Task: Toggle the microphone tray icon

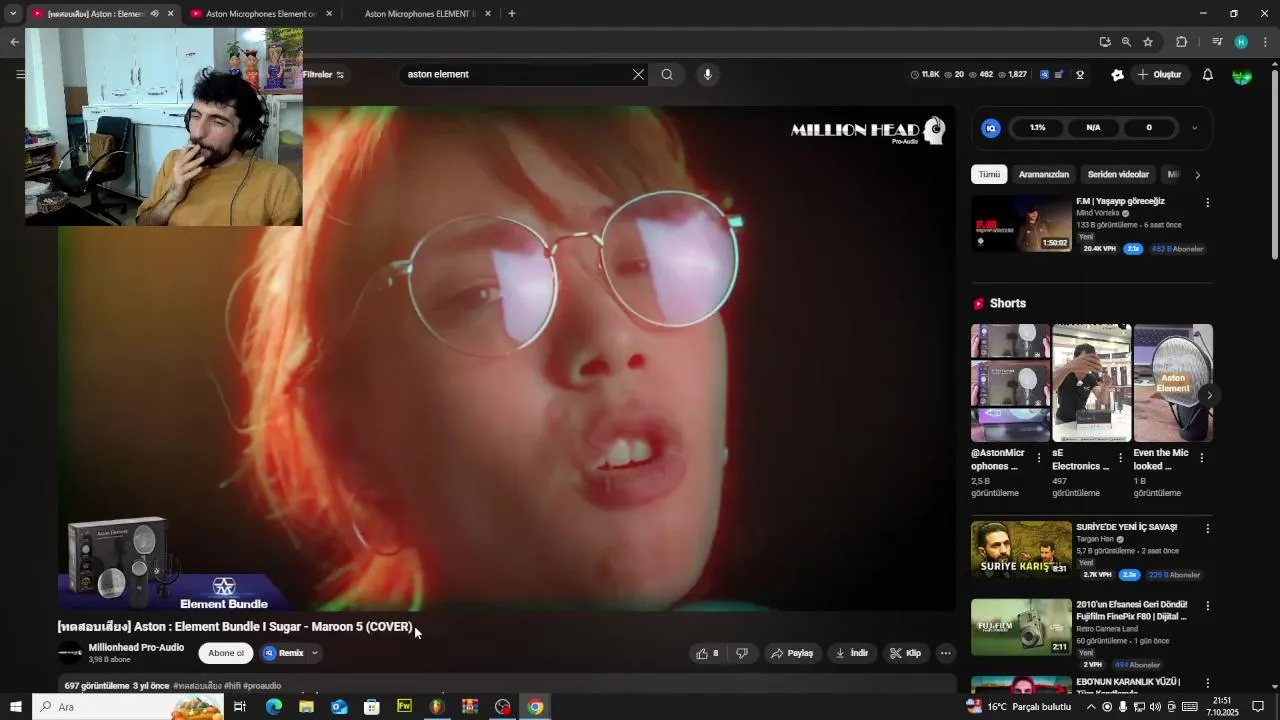Action: tap(1123, 707)
